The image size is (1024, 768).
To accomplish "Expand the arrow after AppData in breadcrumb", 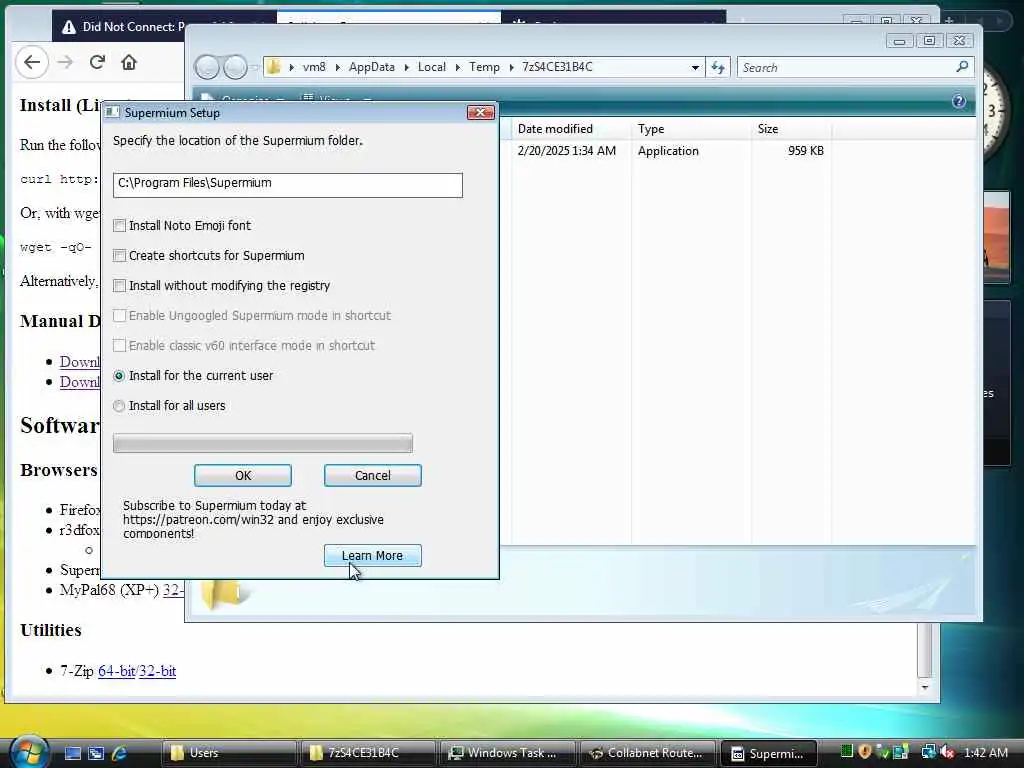I will tap(406, 67).
